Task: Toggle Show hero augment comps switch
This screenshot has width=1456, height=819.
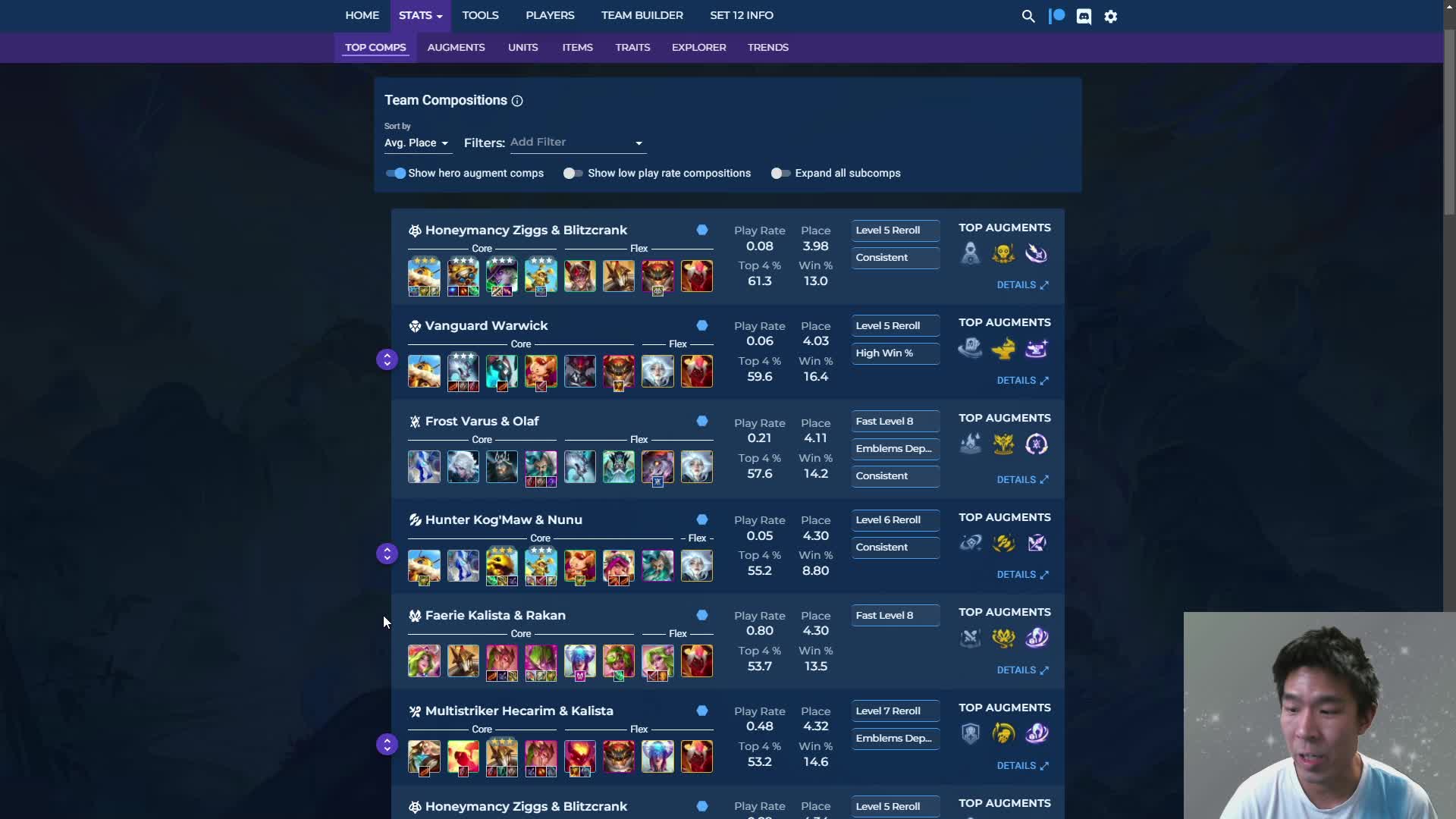Action: (x=395, y=174)
